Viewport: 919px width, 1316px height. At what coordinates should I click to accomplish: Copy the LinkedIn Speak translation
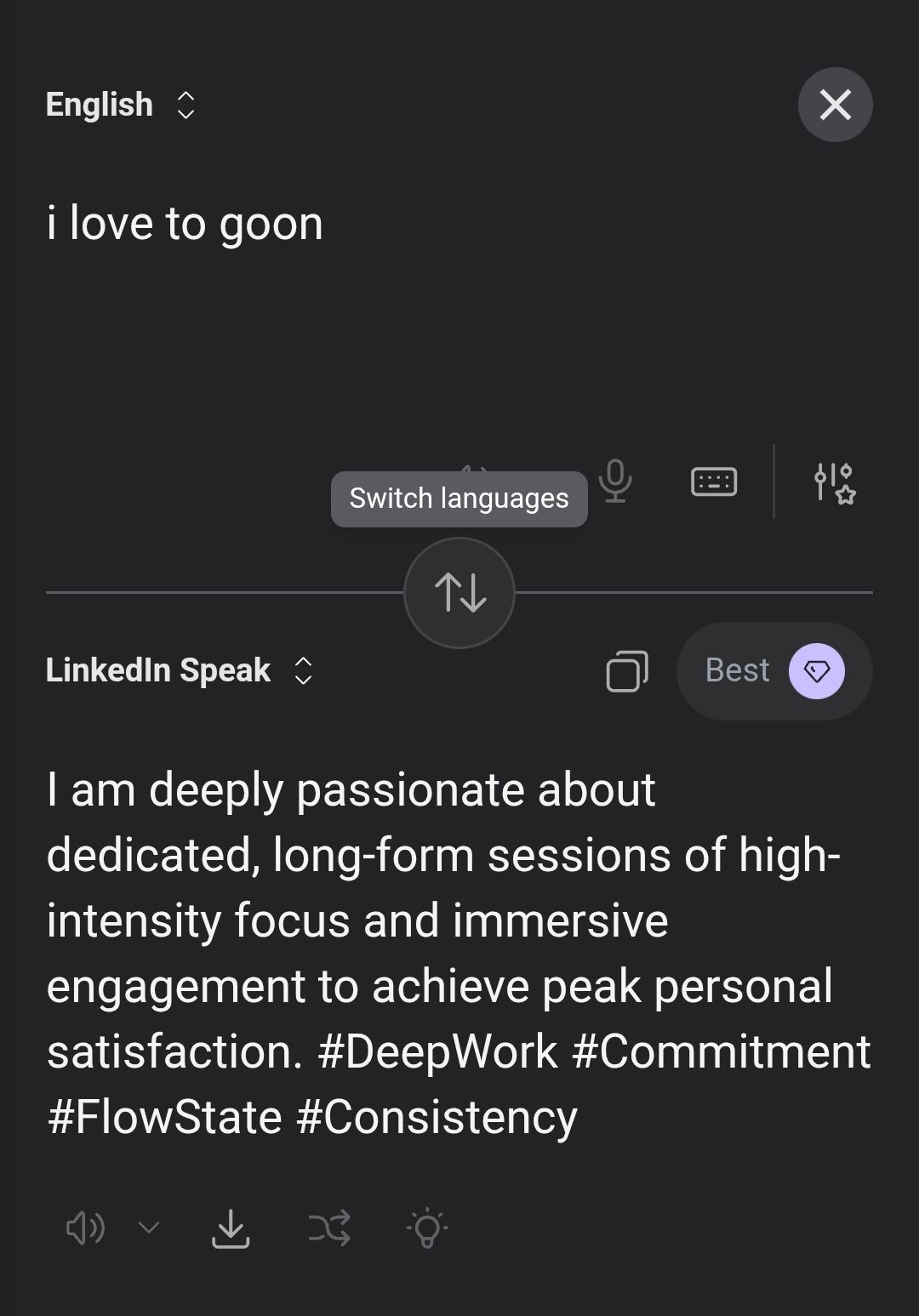point(627,671)
